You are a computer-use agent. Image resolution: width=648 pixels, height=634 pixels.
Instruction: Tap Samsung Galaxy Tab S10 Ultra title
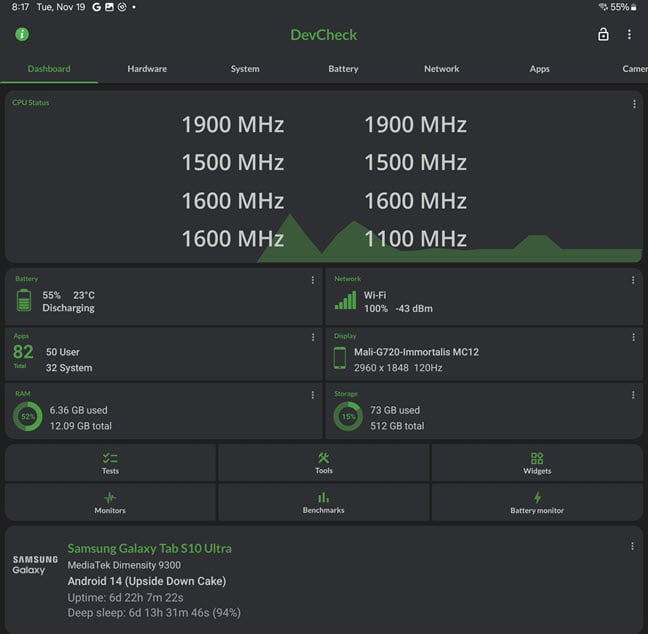[150, 548]
